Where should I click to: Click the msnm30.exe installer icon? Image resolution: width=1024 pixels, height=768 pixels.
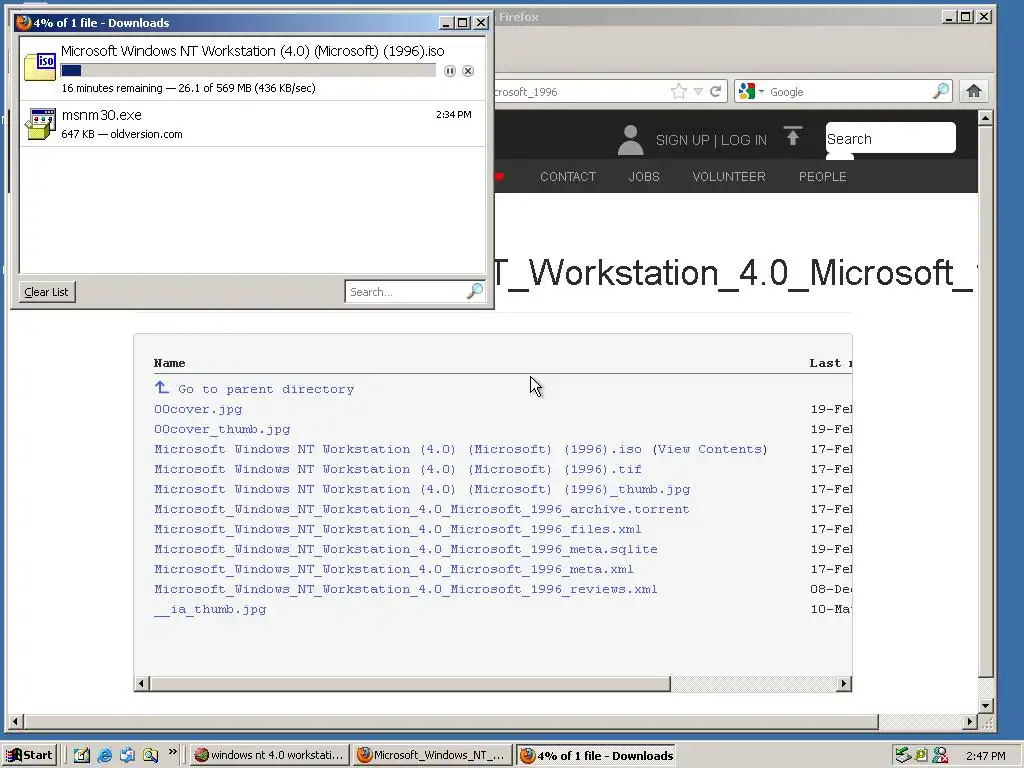click(x=40, y=124)
